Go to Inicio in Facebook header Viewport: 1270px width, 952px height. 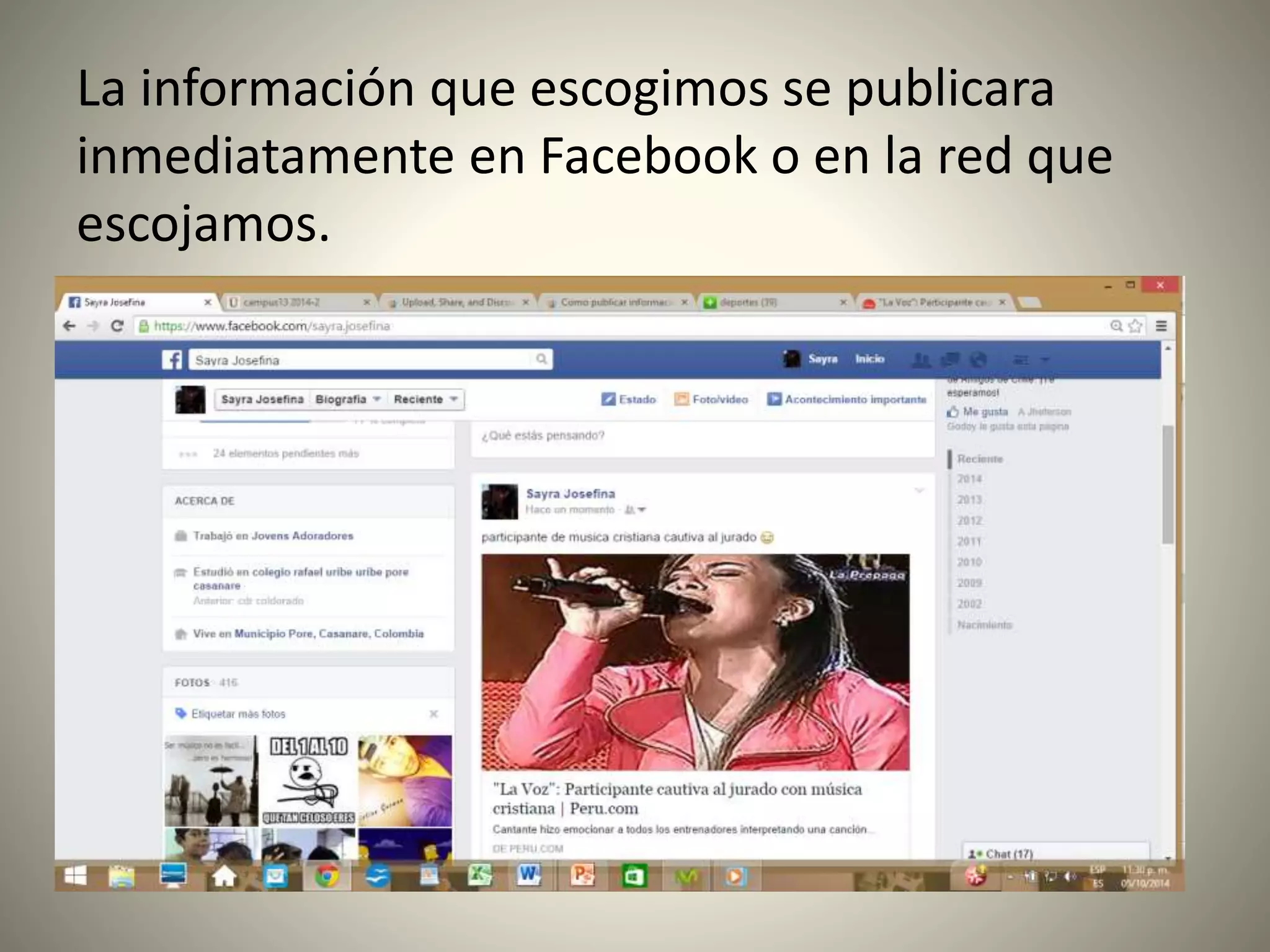coord(869,359)
